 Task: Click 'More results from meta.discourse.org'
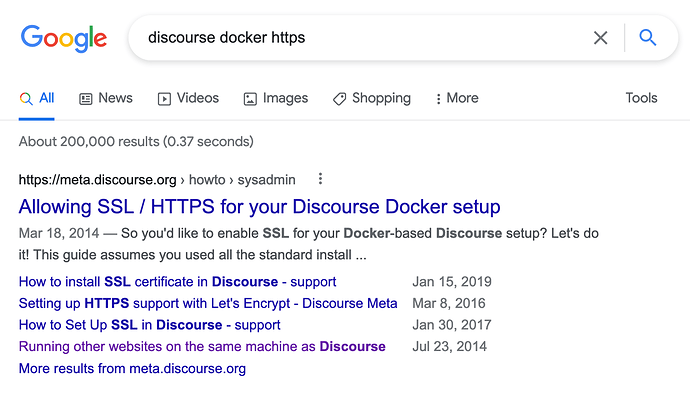132,368
